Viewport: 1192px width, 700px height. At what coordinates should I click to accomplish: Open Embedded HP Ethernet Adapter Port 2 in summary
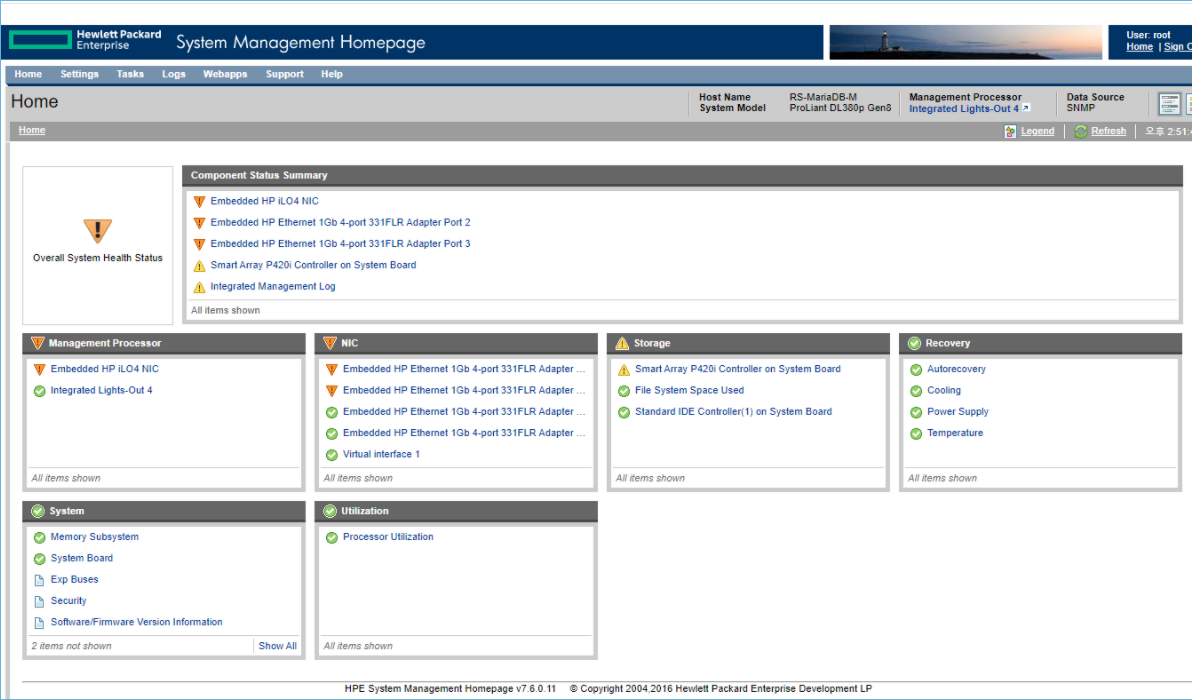click(x=340, y=222)
